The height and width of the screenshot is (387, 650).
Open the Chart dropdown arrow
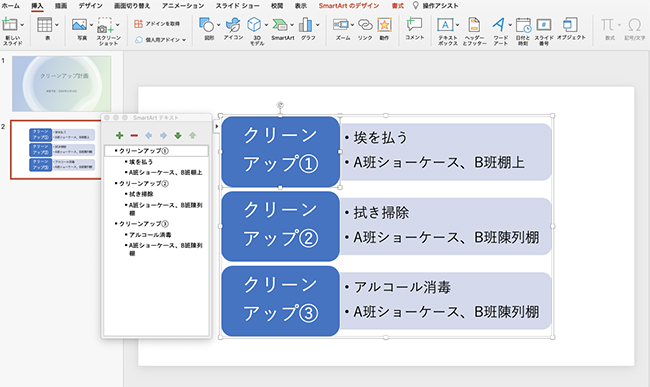tap(318, 25)
